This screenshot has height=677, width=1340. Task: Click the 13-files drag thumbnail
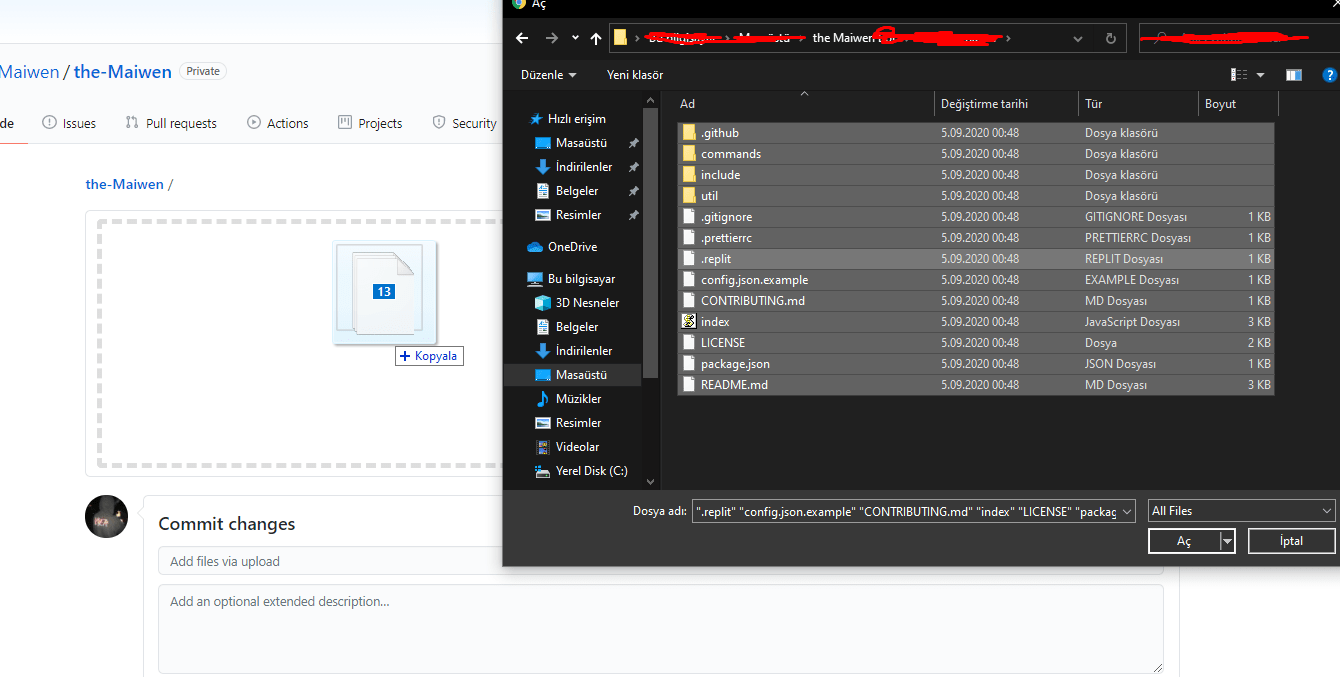pos(384,292)
